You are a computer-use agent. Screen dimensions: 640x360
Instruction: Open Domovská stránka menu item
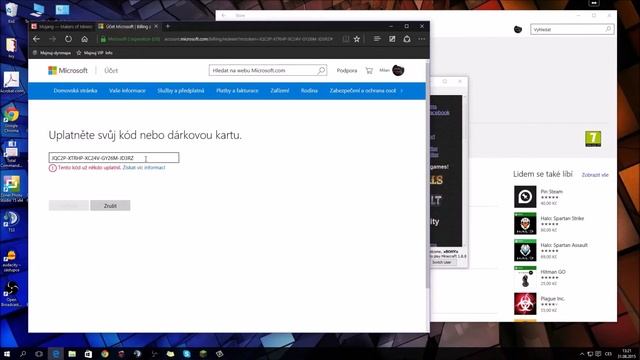76,91
